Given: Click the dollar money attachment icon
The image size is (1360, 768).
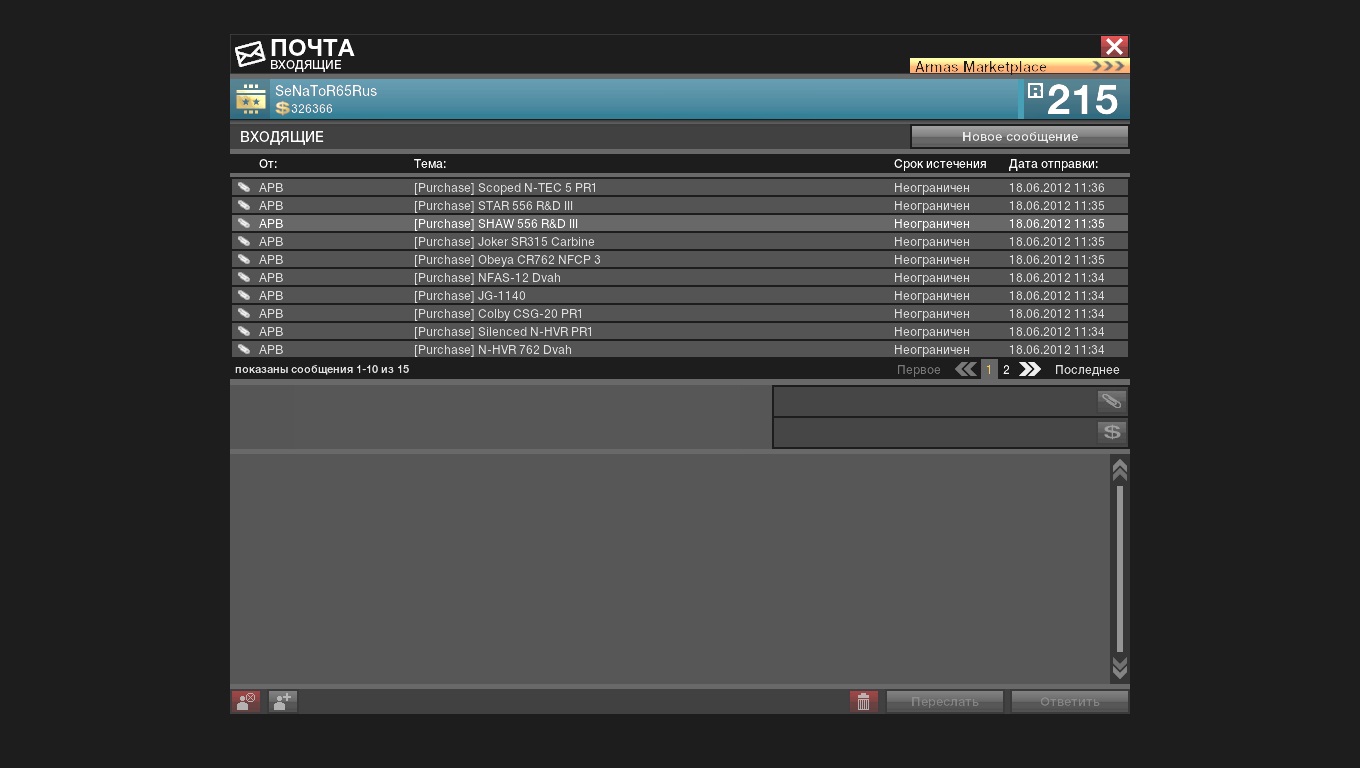Looking at the screenshot, I should 1111,432.
